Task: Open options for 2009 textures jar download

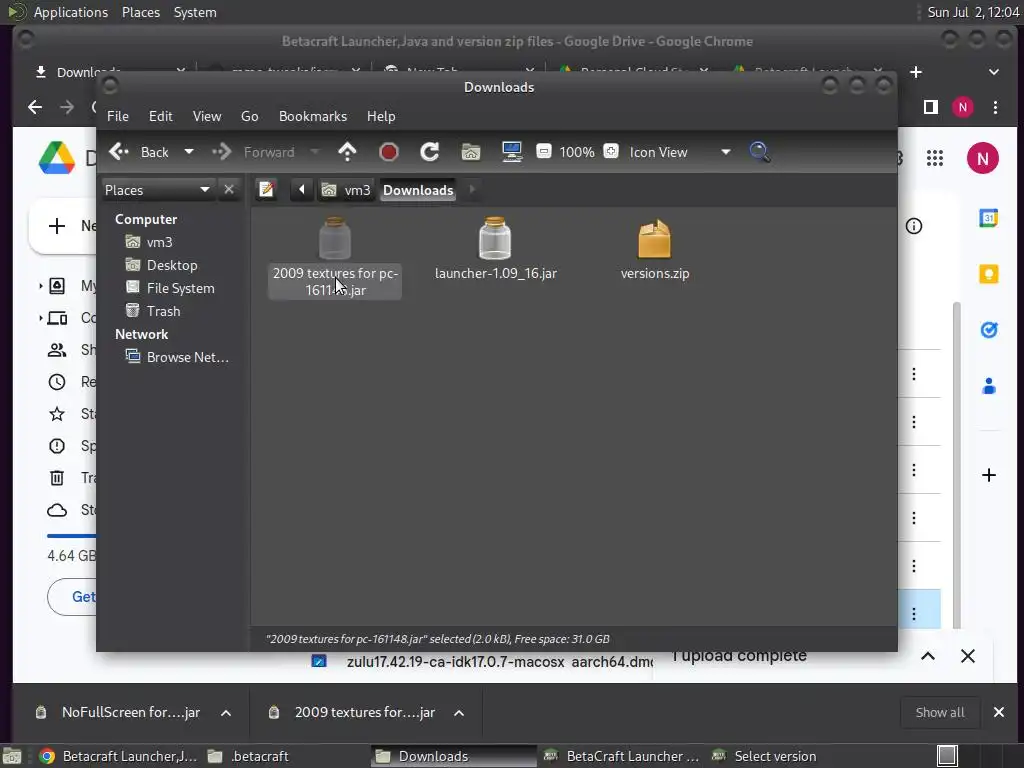Action: click(459, 713)
